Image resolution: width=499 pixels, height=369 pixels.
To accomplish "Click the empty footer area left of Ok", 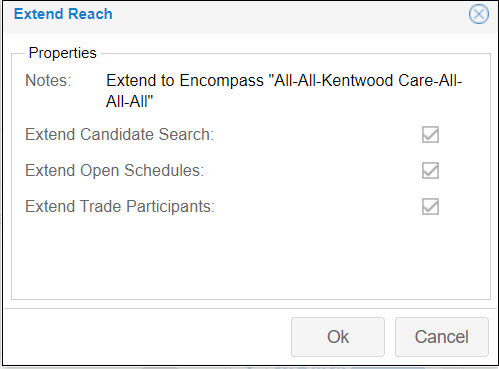I will tap(147, 337).
